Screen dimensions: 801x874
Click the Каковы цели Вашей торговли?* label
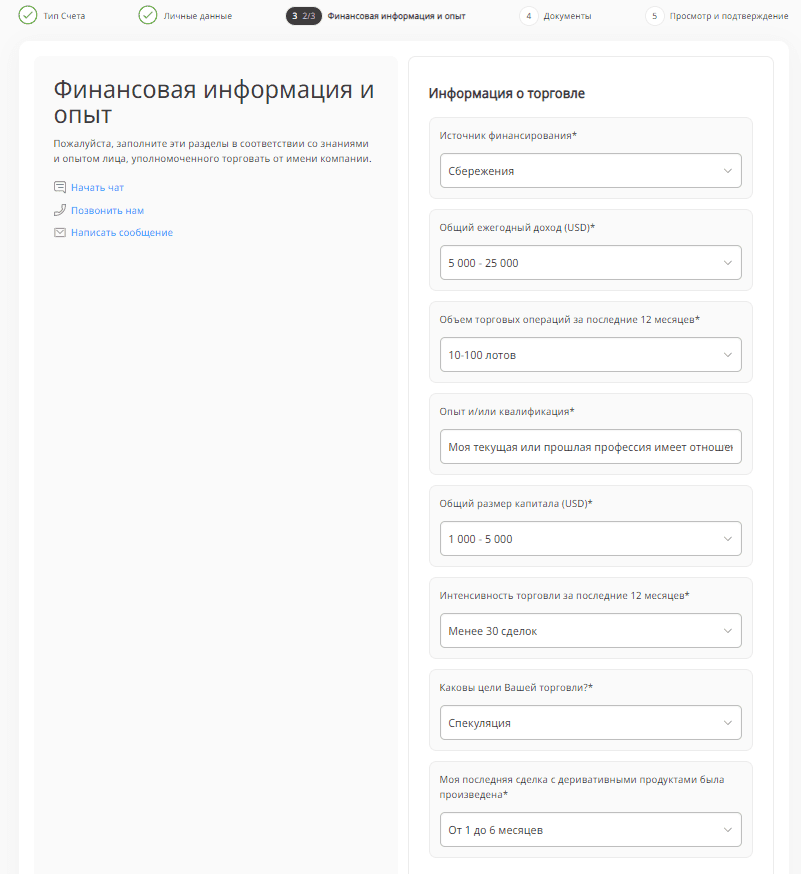coord(516,687)
